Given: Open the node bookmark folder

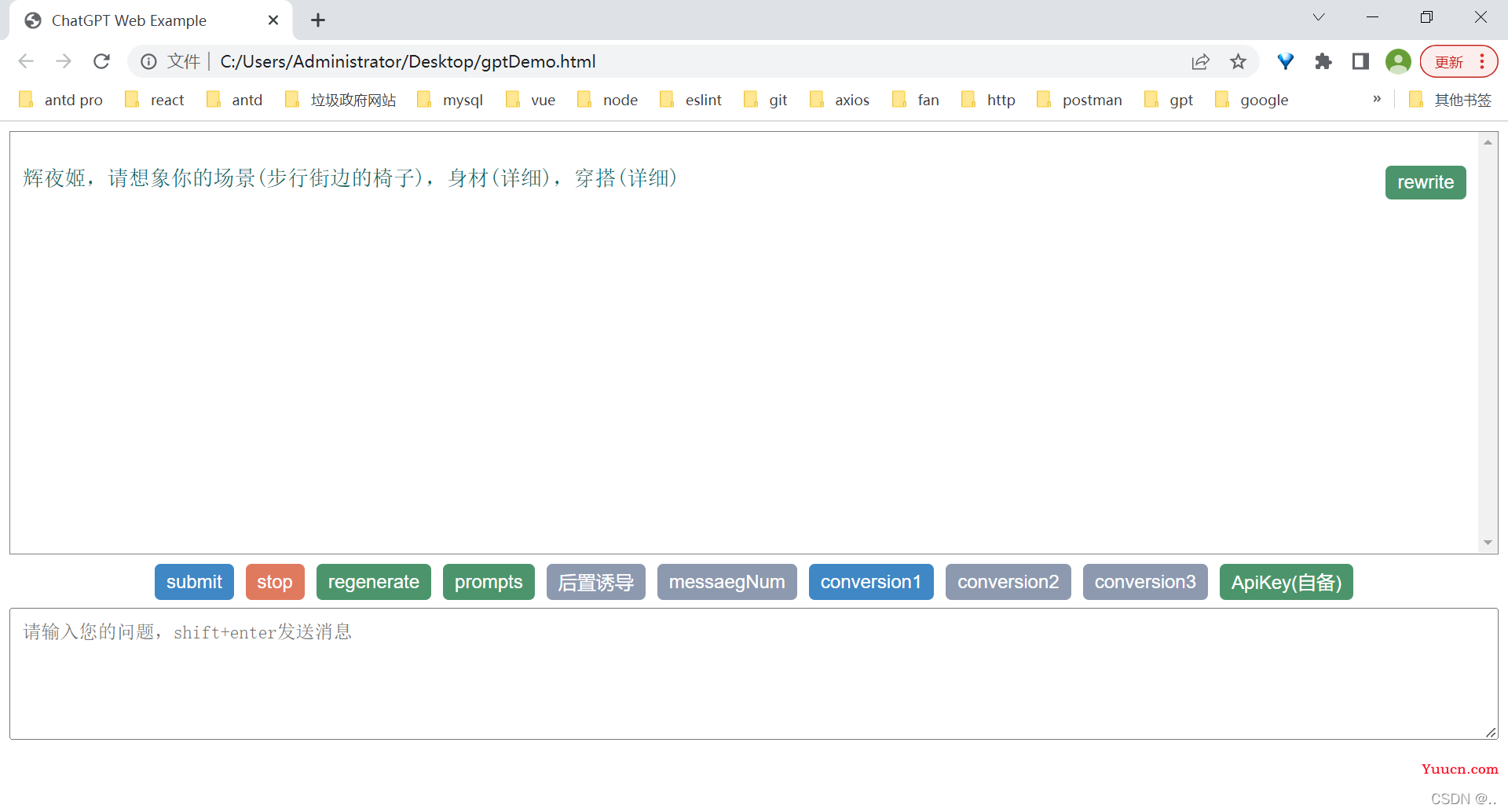Looking at the screenshot, I should [608, 100].
